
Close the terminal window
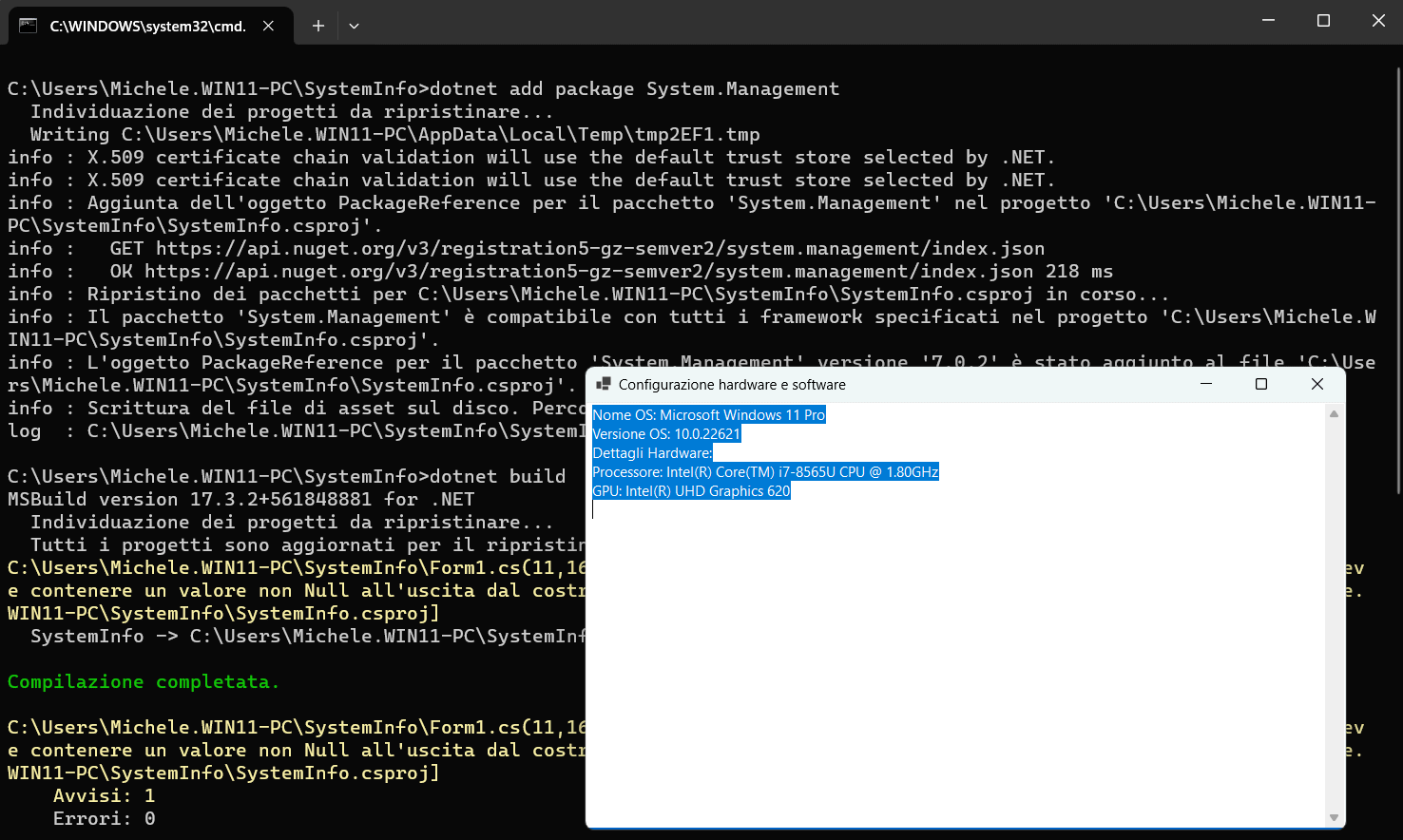tap(1377, 21)
